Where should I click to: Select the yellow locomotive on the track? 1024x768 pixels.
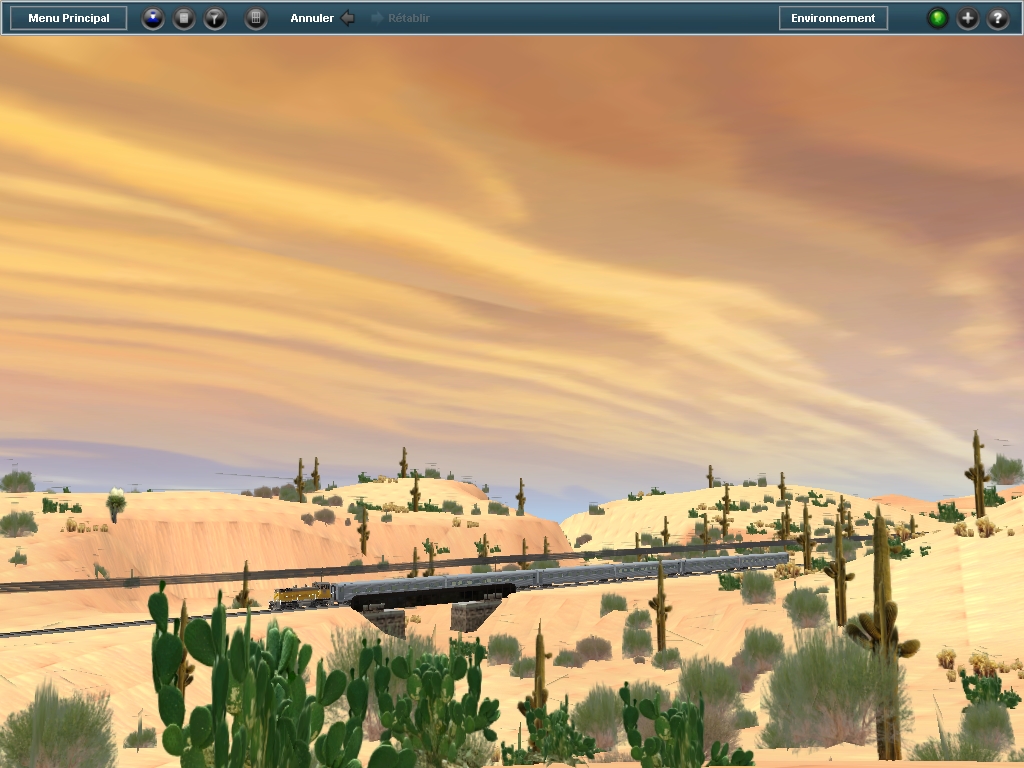coord(301,596)
